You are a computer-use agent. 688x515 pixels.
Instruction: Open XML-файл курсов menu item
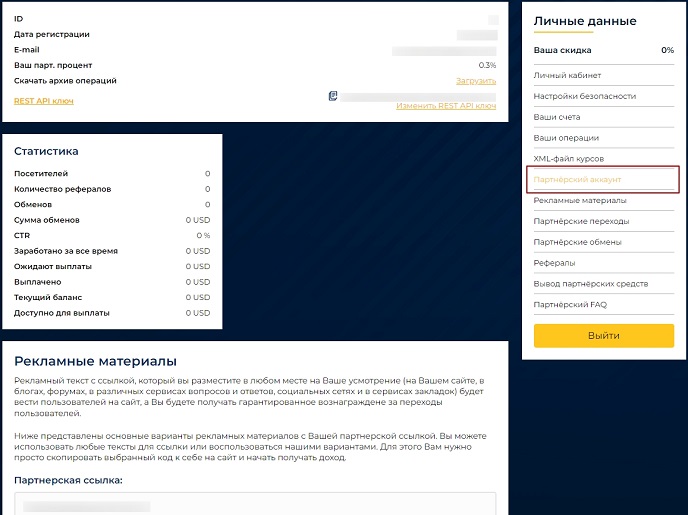569,159
